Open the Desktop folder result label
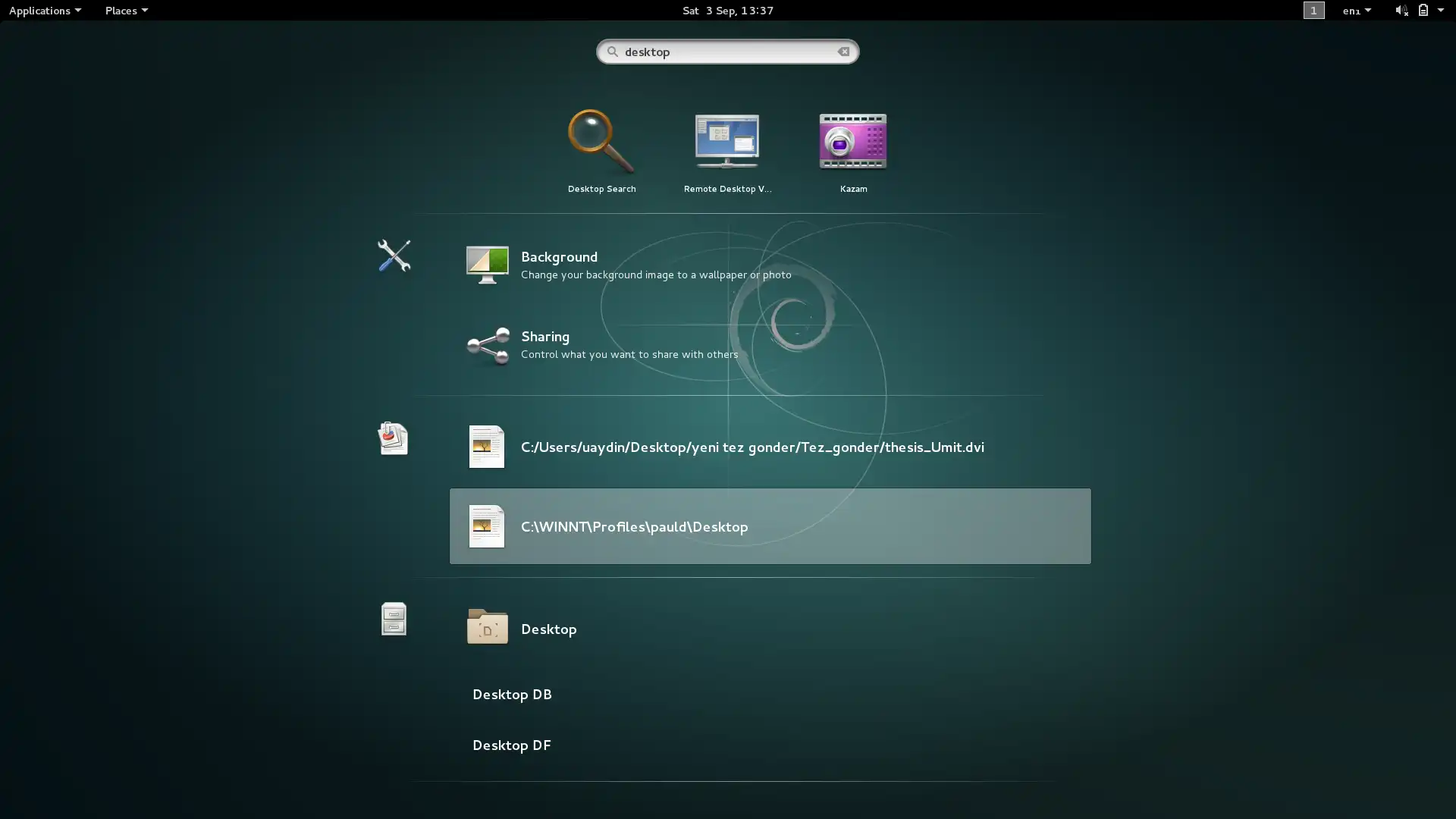Screen dimensions: 1456x819 coord(548,629)
